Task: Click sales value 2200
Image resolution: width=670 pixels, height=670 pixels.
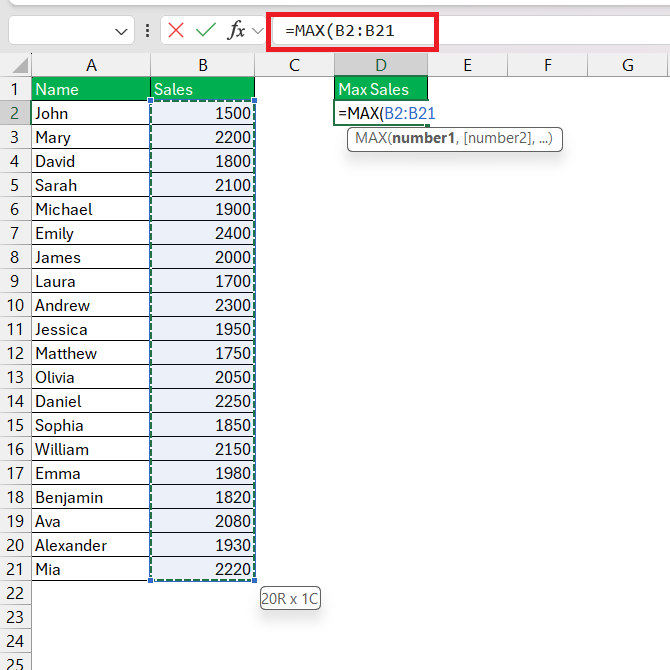Action: tap(203, 137)
